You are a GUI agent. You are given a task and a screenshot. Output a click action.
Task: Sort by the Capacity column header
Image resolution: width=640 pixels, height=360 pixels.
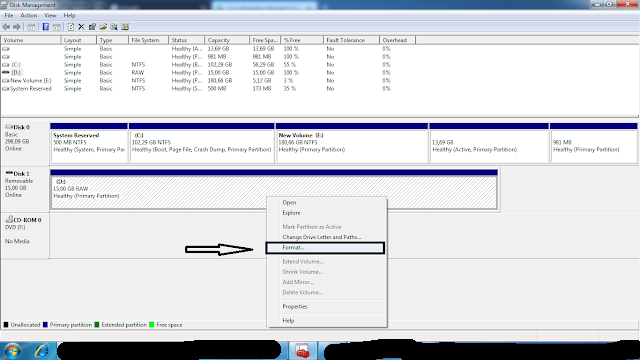pos(227,40)
